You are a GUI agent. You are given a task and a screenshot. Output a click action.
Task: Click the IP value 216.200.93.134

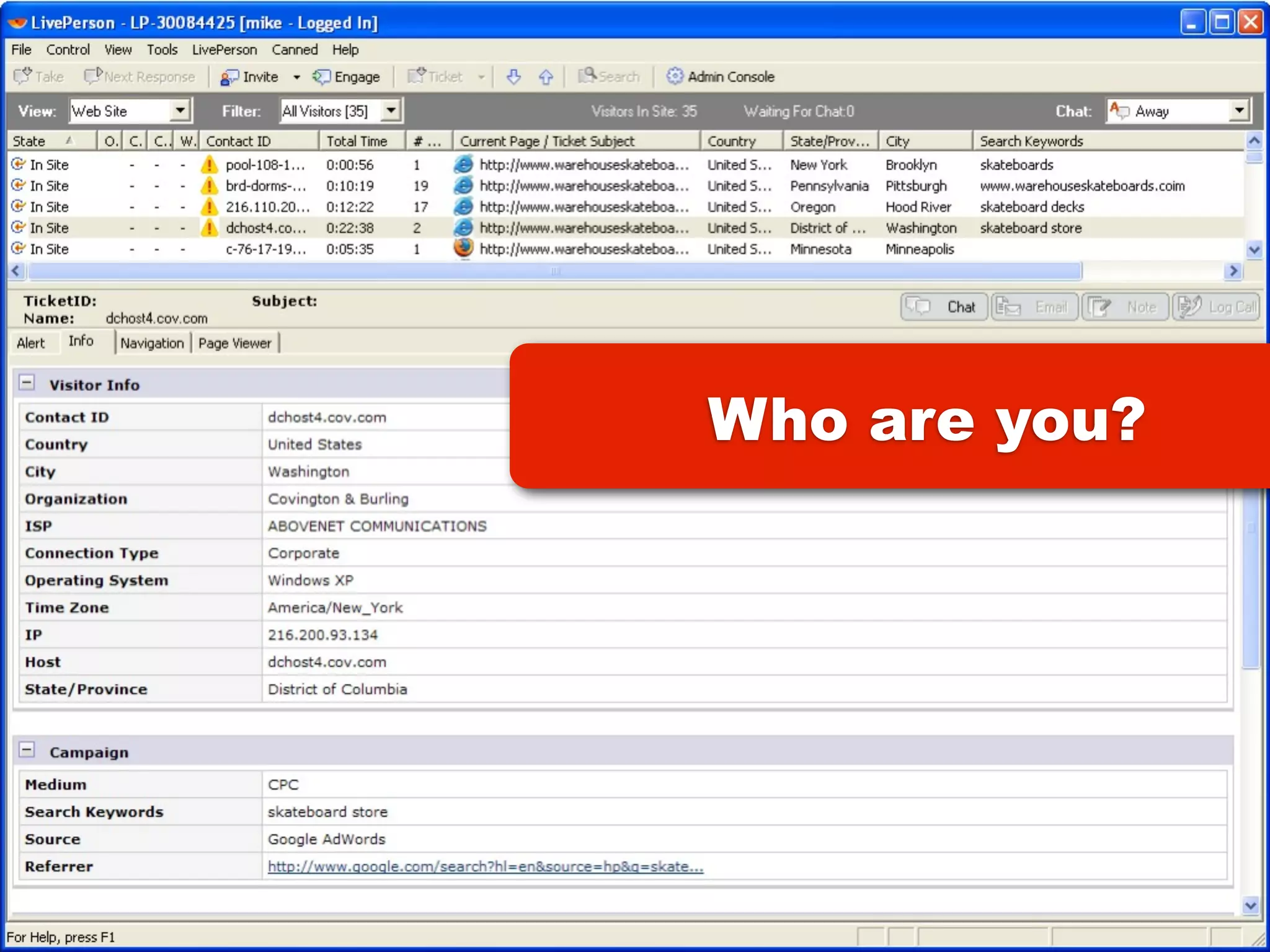coord(322,635)
